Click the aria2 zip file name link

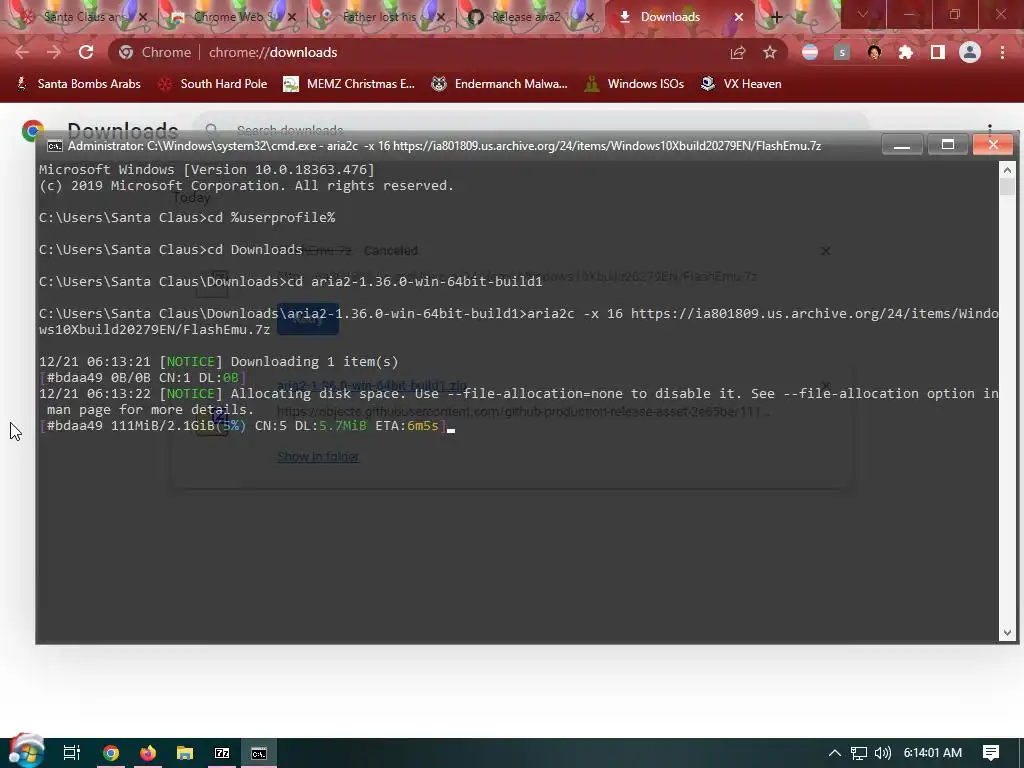[372, 385]
